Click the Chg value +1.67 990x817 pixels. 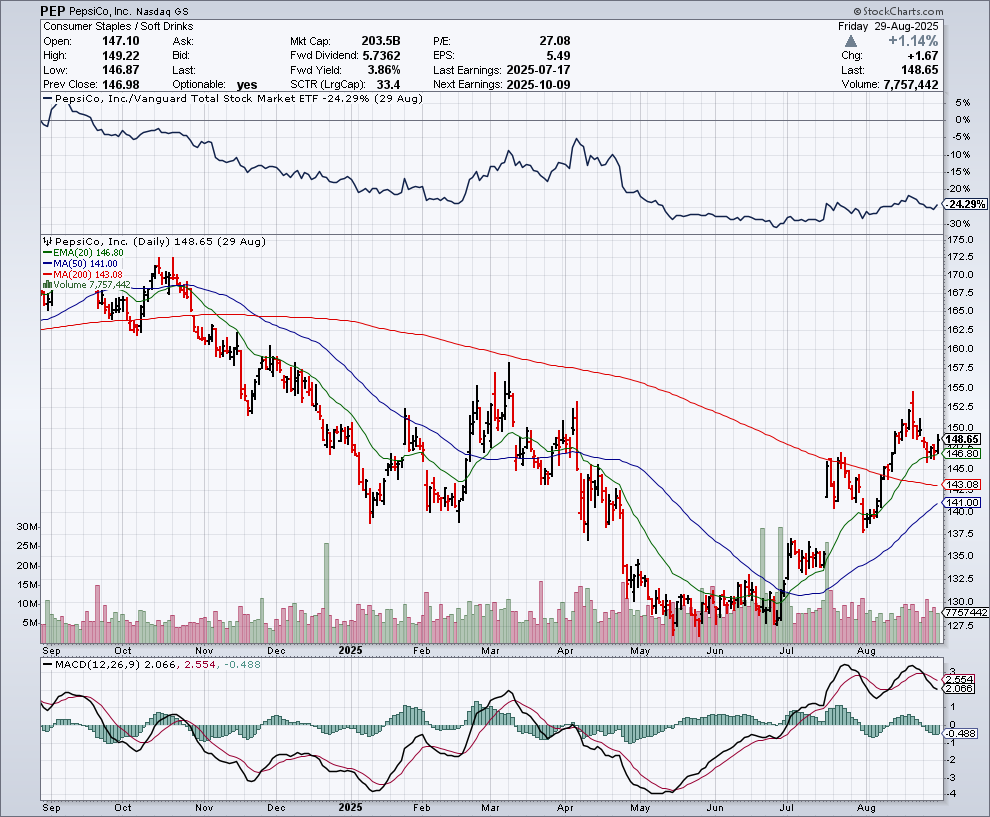[x=923, y=56]
